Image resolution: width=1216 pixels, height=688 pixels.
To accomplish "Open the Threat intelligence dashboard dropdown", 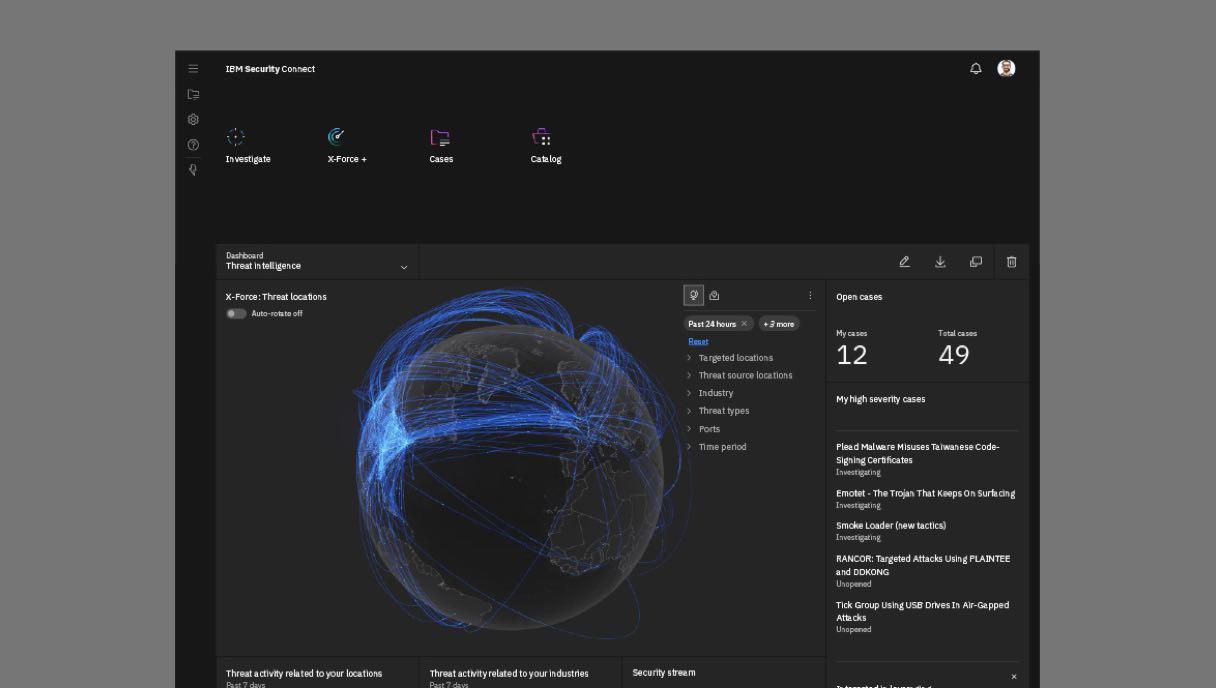I will pyautogui.click(x=318, y=261).
